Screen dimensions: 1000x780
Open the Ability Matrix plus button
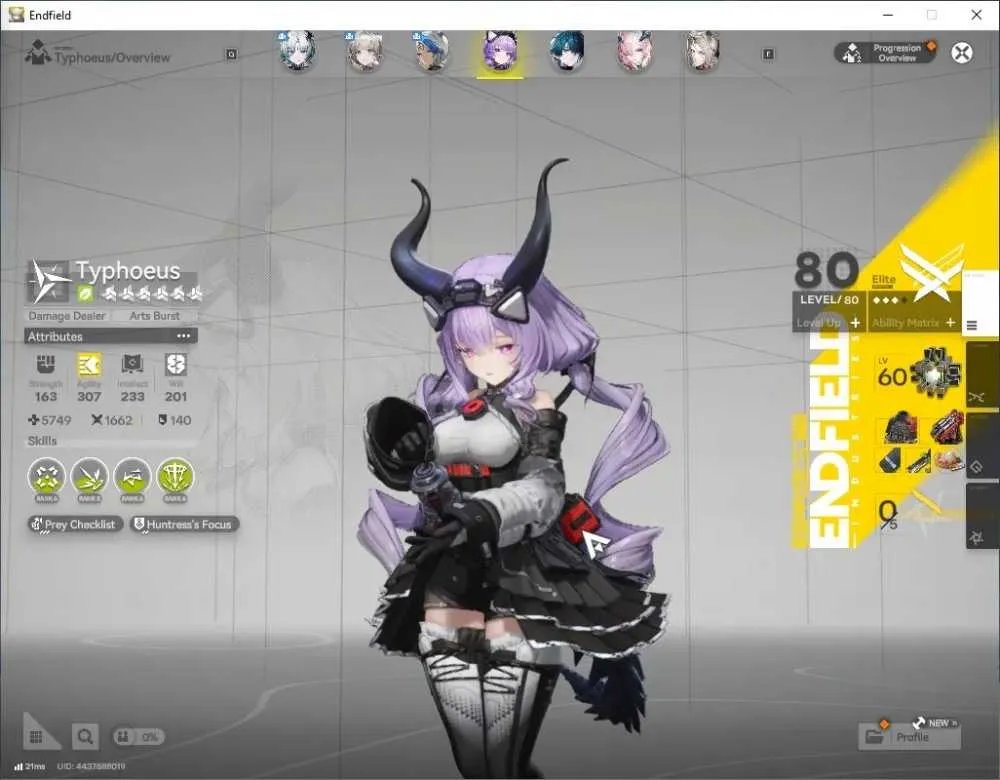tap(950, 323)
